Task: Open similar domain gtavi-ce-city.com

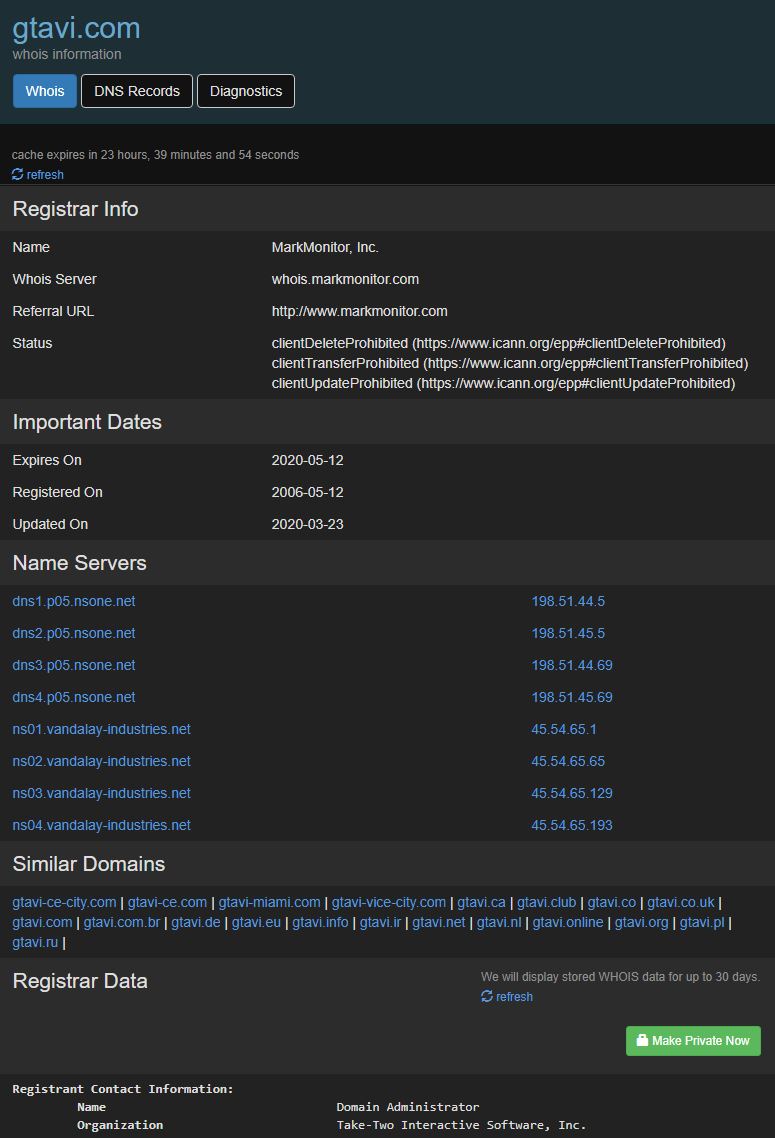Action: [x=64, y=902]
